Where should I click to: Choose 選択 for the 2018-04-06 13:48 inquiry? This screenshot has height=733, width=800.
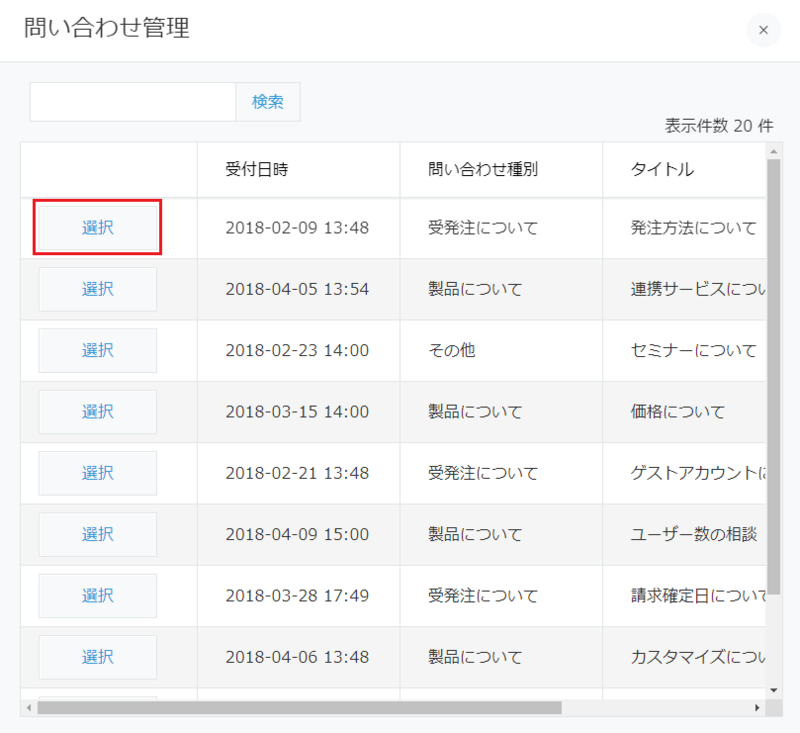pyautogui.click(x=98, y=657)
